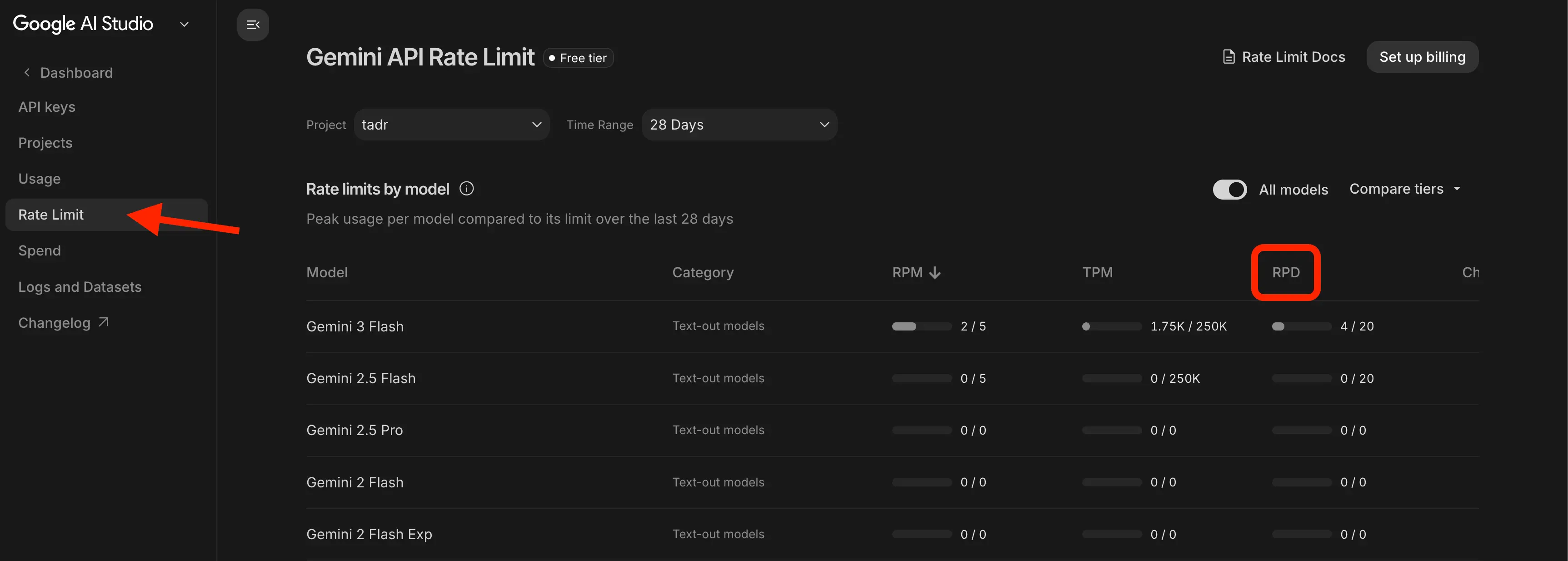Click the RPM sort arrow icon
Screen dimensions: 1568x561
click(935, 273)
